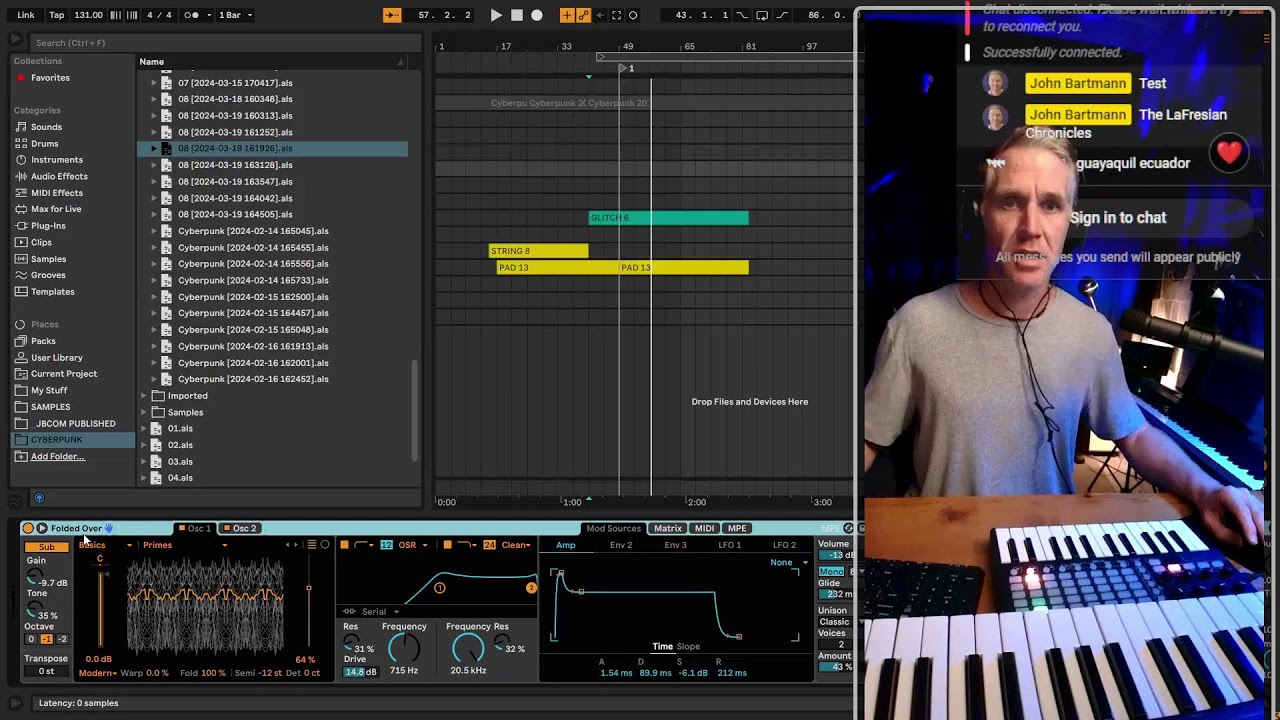
Task: Set Sub octave to 0
Action: 31,639
